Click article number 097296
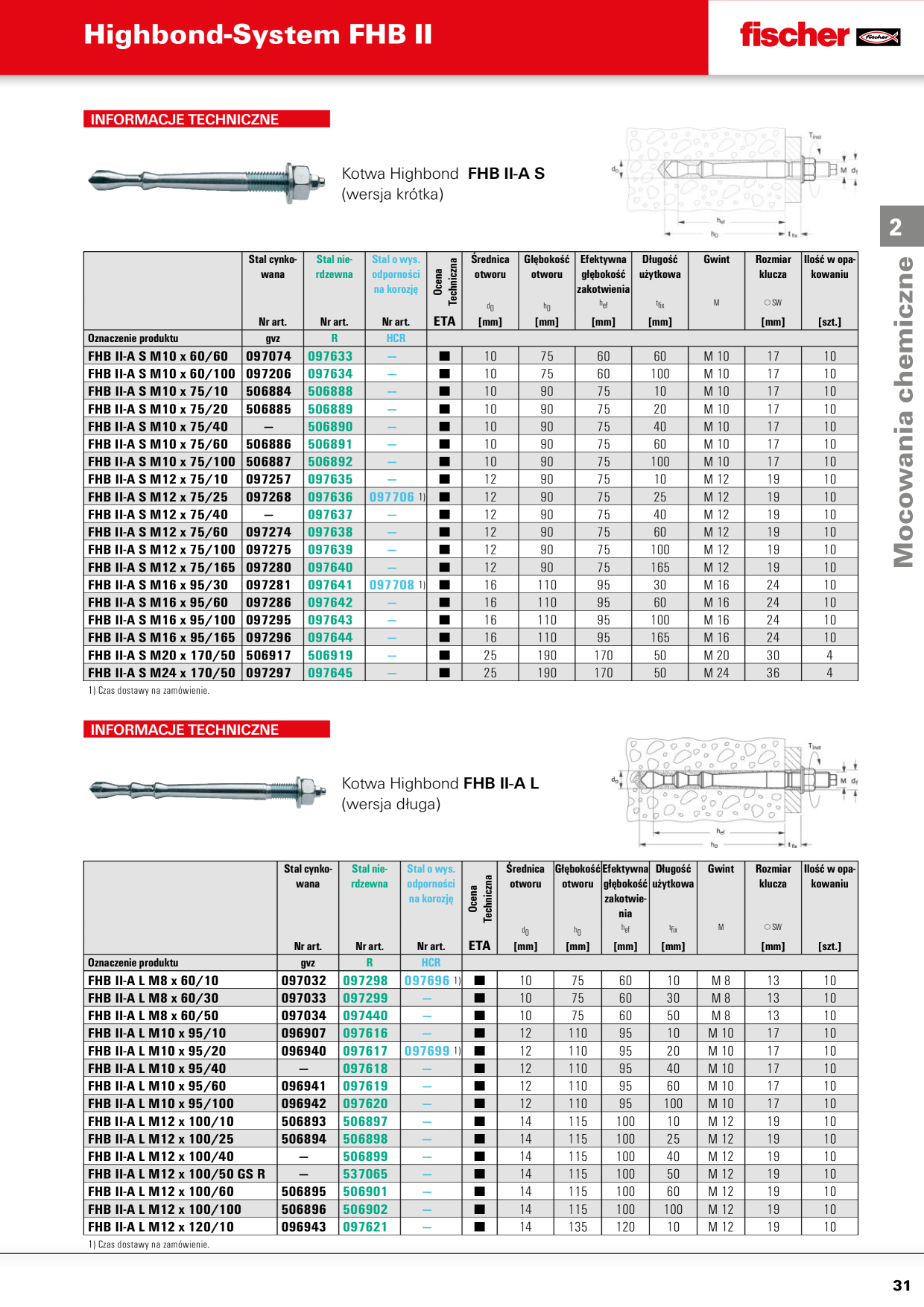 coord(269,638)
